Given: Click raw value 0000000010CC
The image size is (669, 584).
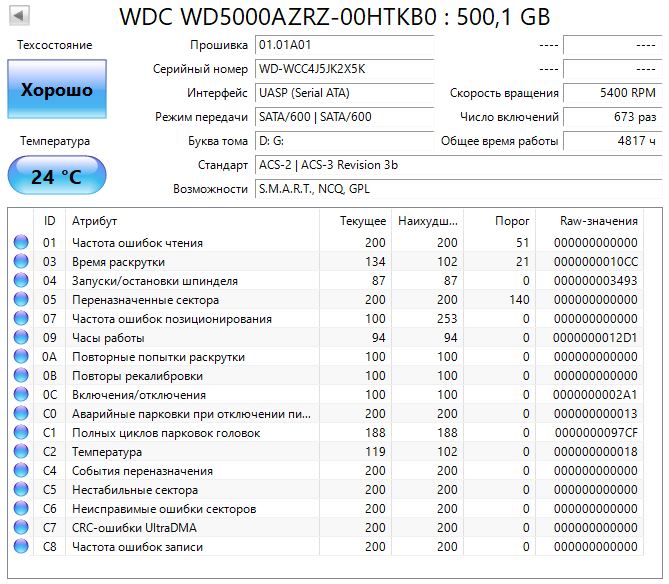Looking at the screenshot, I should click(x=596, y=261).
